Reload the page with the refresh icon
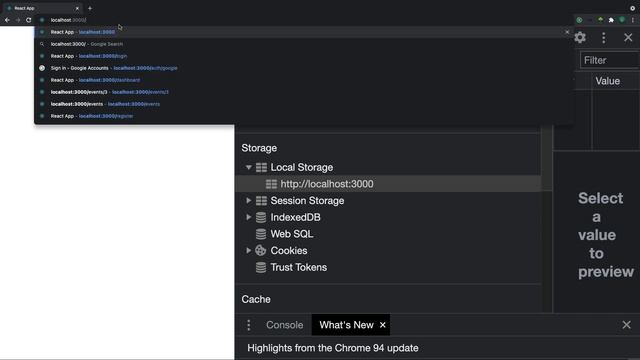This screenshot has width=640, height=360. tap(29, 20)
